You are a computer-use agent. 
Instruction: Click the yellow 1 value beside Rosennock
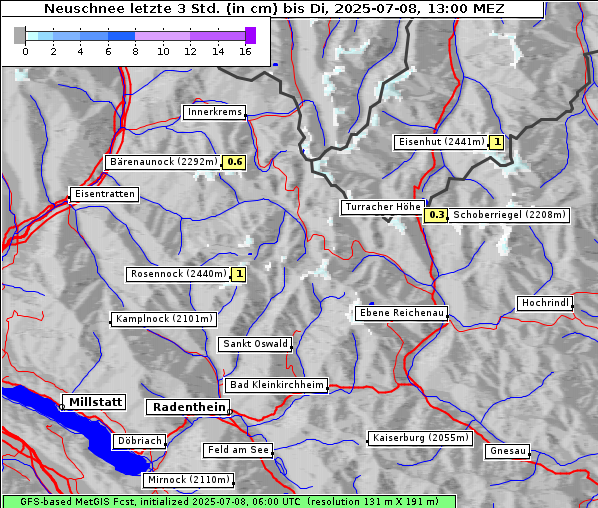click(239, 274)
